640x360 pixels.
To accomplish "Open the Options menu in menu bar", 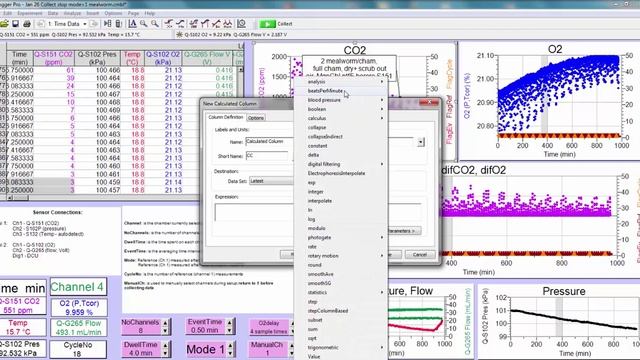I will pyautogui.click(x=113, y=13).
